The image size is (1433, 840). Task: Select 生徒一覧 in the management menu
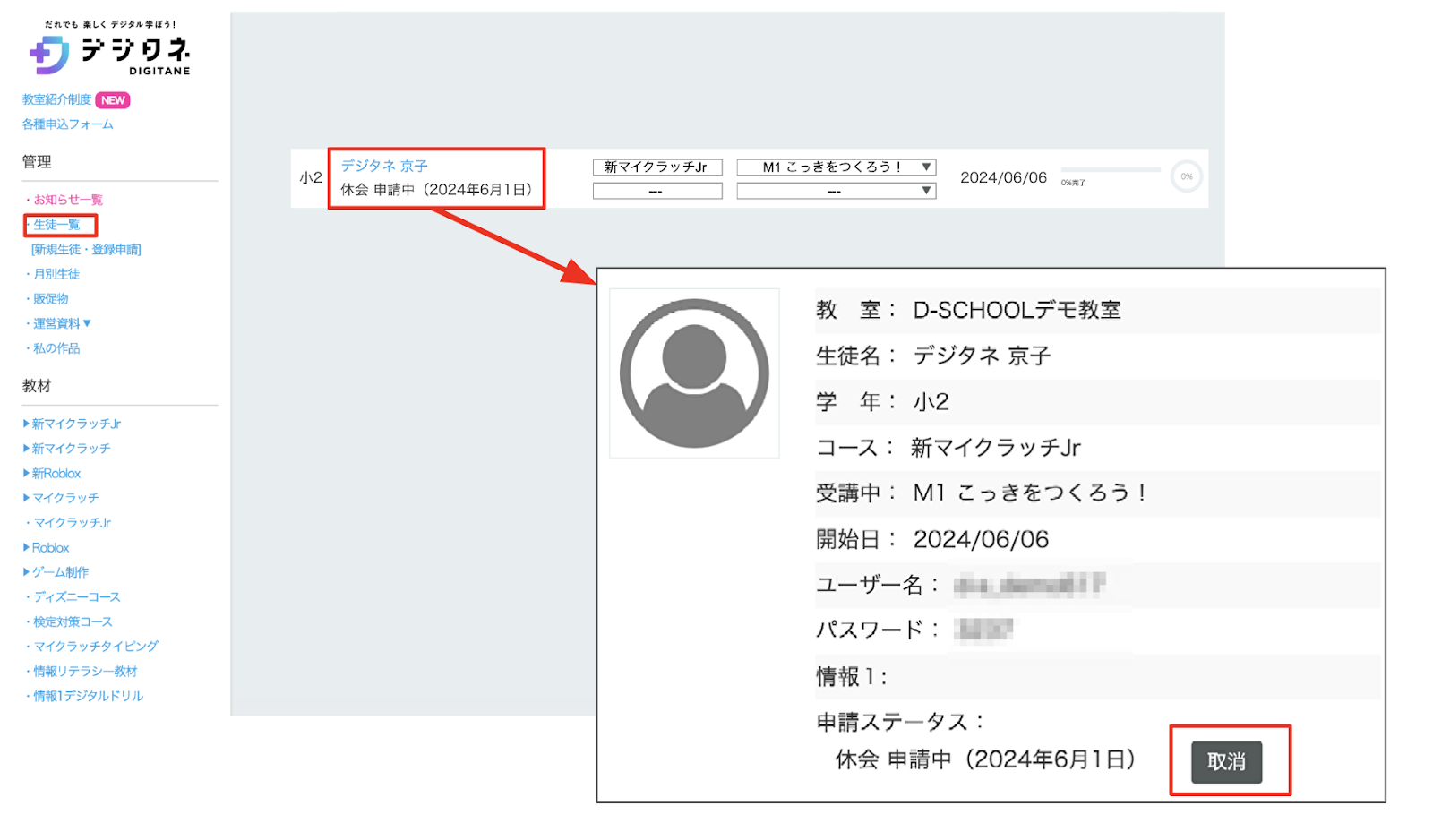(x=56, y=225)
